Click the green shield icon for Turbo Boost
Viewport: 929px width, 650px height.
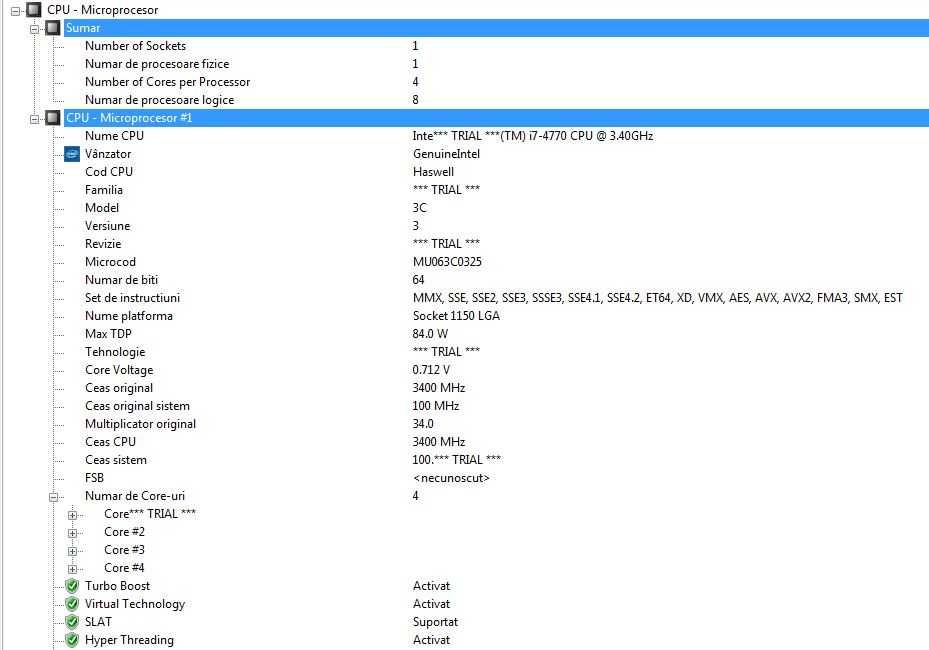72,586
